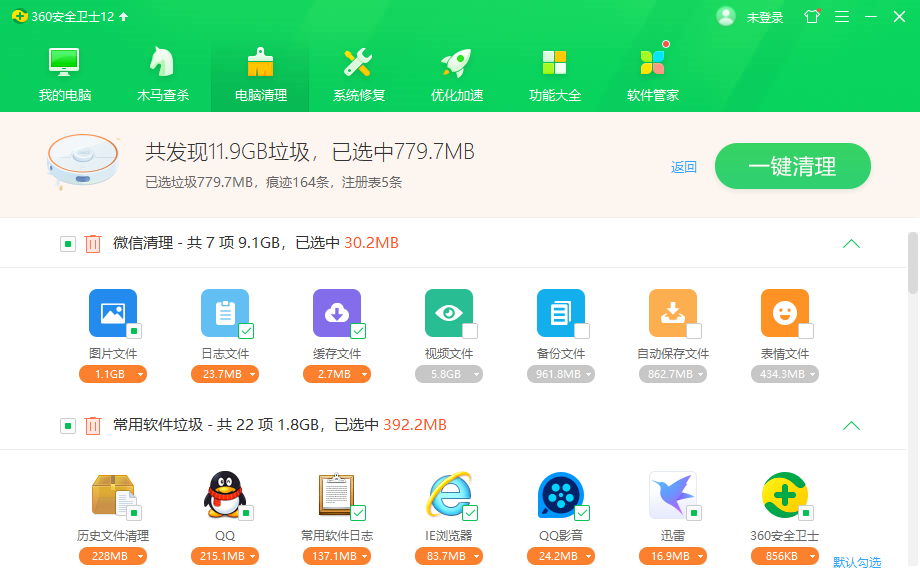Toggle the 常用软件垃圾 section checkbox
Viewport: 920px width, 580px height.
click(x=68, y=425)
